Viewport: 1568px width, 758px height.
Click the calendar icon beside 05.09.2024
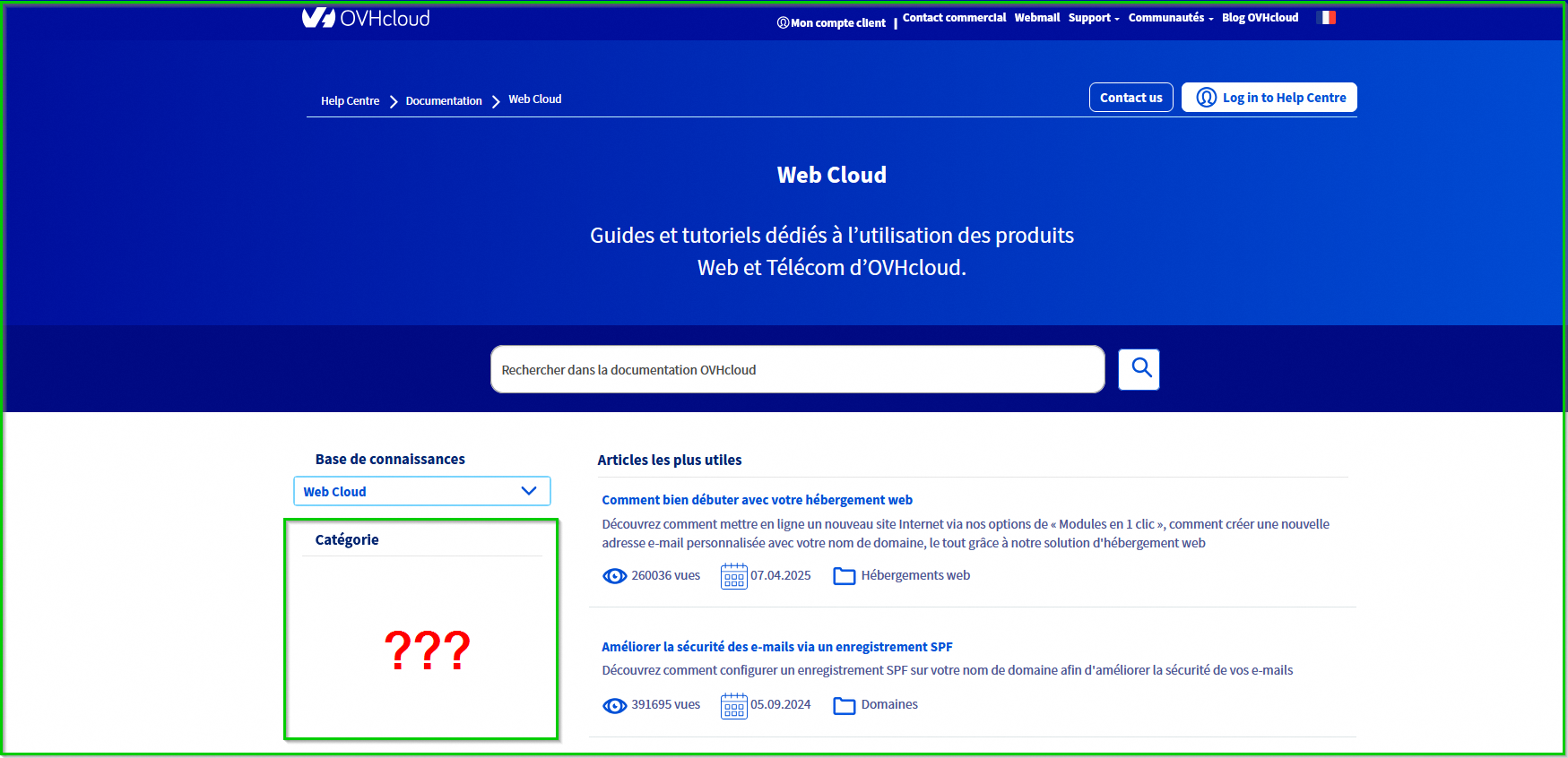click(x=733, y=706)
